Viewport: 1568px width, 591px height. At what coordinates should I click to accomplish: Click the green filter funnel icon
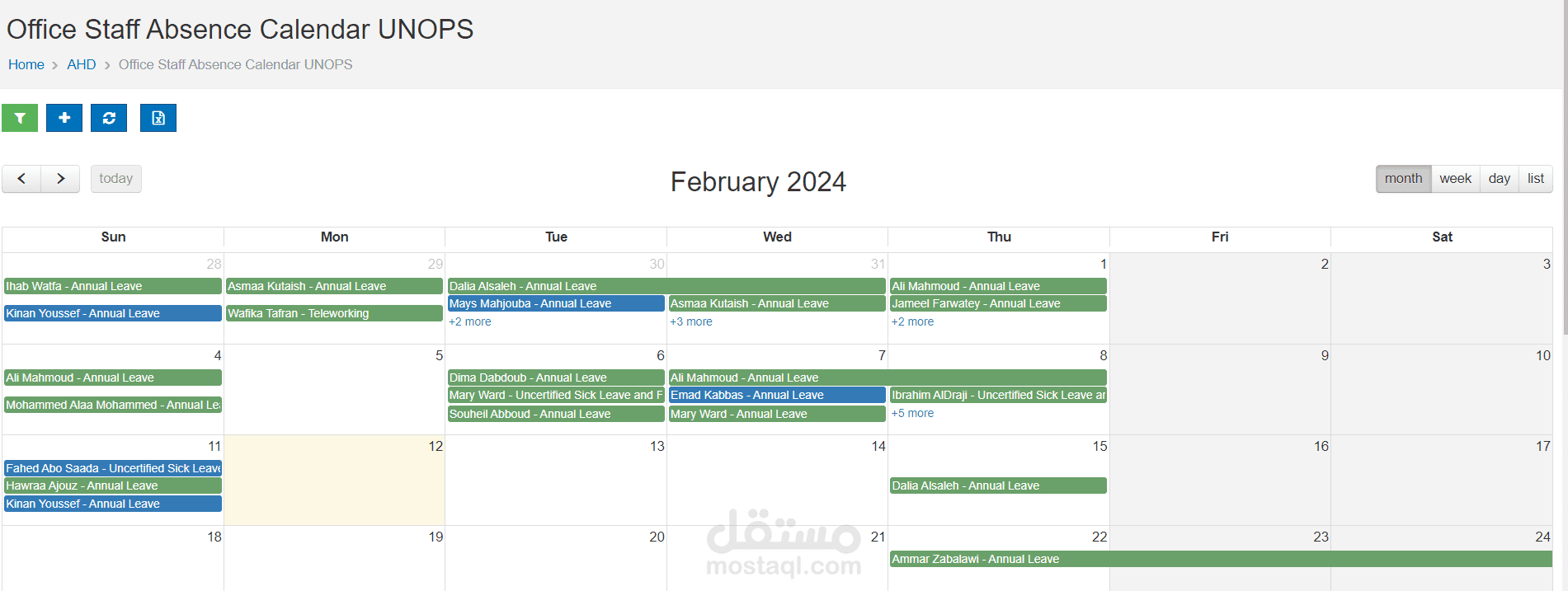coord(20,118)
